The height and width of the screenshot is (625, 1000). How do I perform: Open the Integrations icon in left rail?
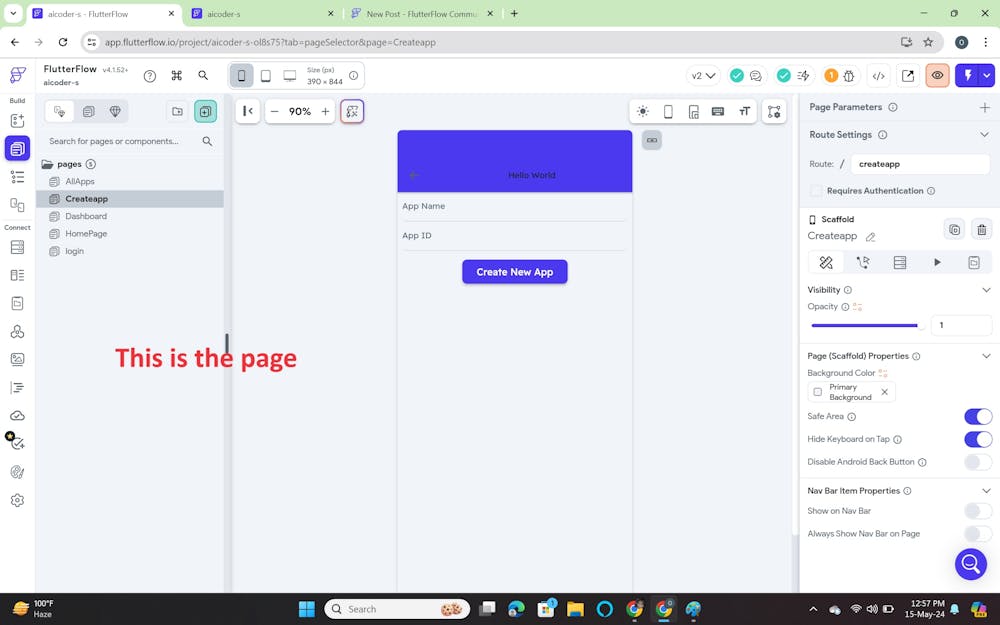[x=17, y=332]
